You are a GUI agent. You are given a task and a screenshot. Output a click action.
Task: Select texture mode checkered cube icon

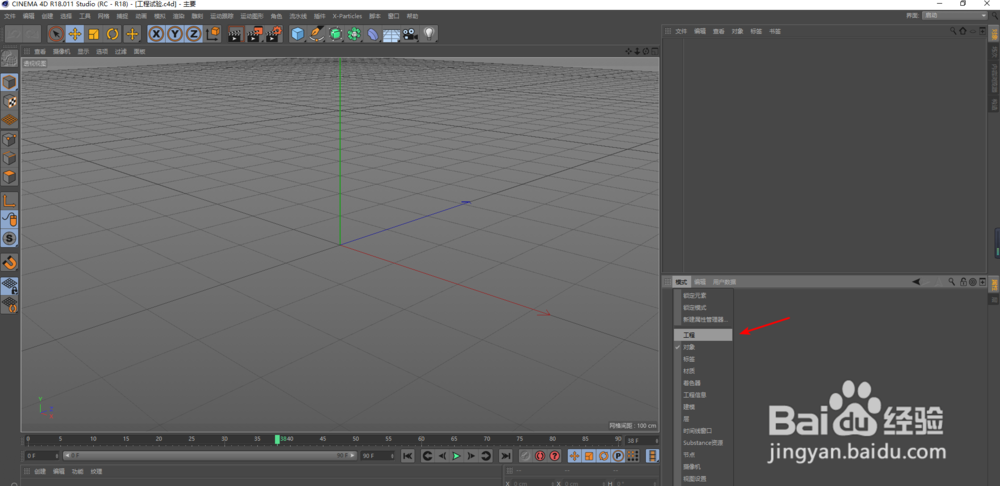click(x=10, y=101)
